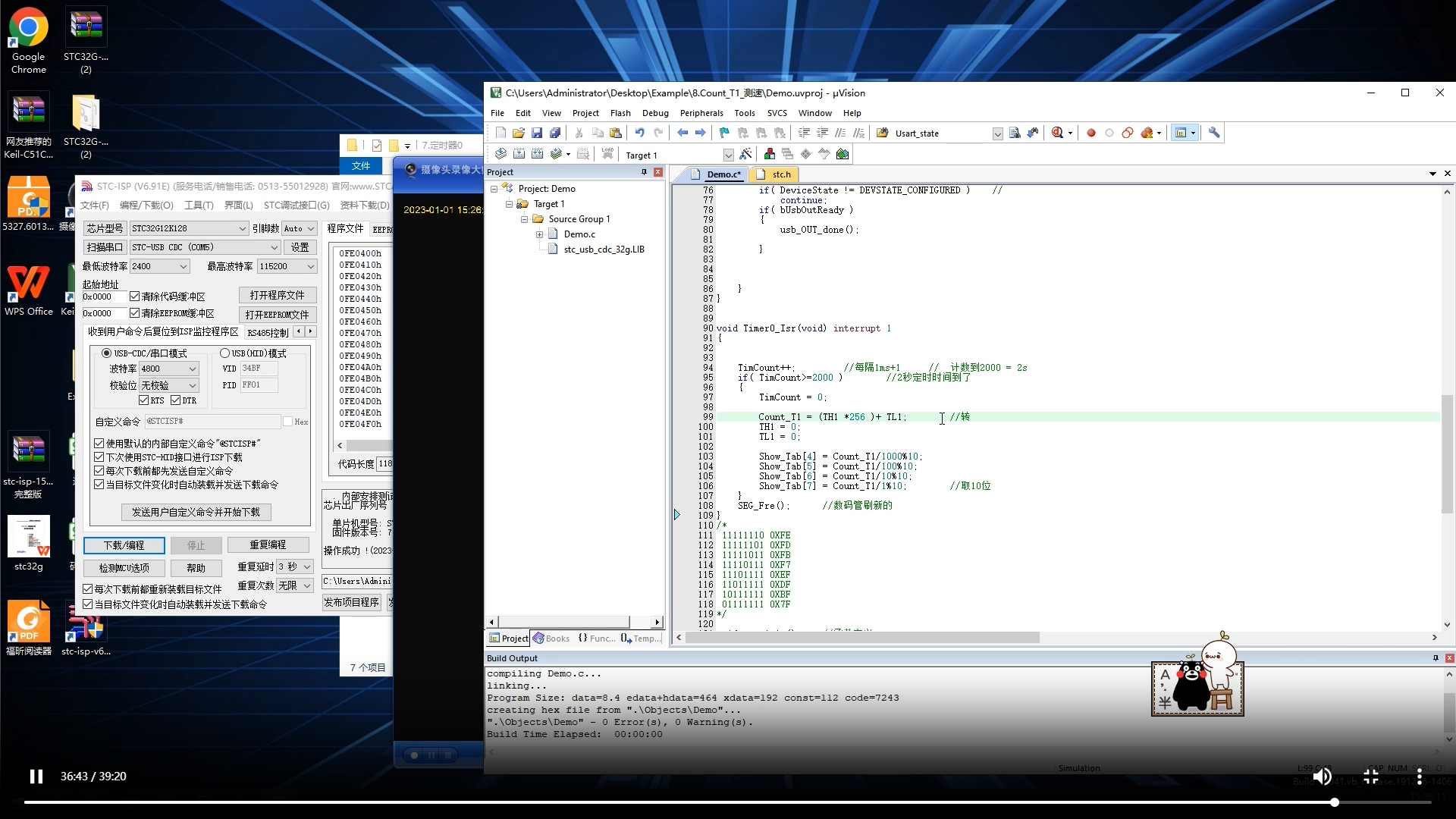Open the Project menu in µVision
Screen dimensions: 1456x819
(585, 113)
